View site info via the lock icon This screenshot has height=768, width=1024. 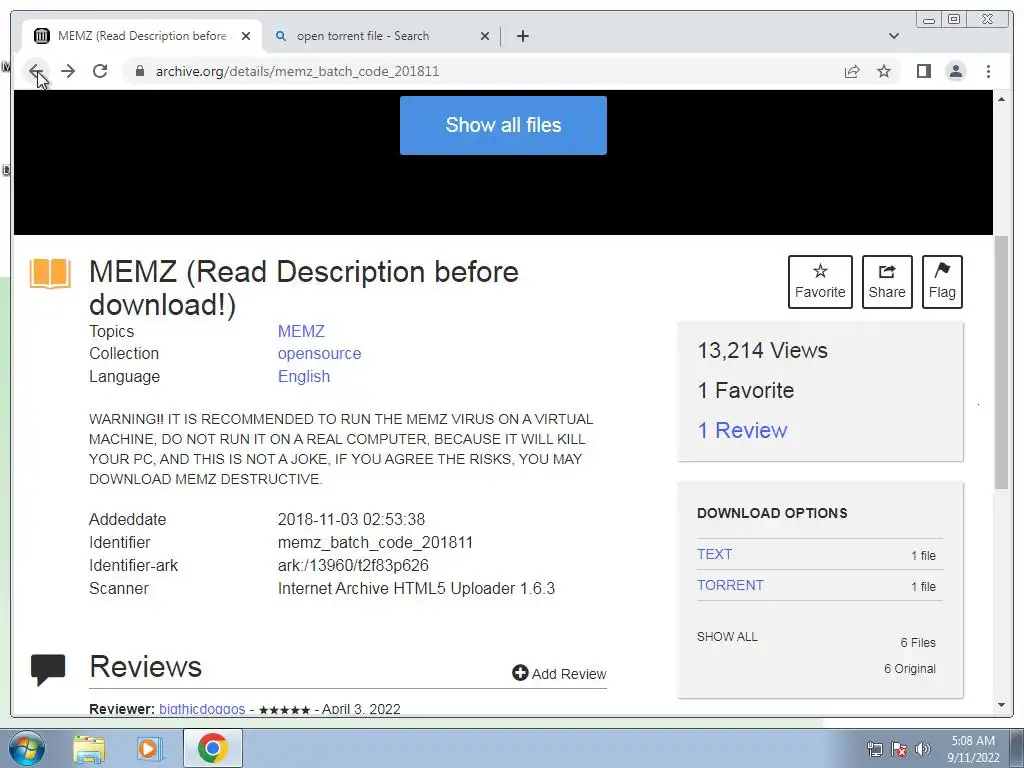coord(139,71)
